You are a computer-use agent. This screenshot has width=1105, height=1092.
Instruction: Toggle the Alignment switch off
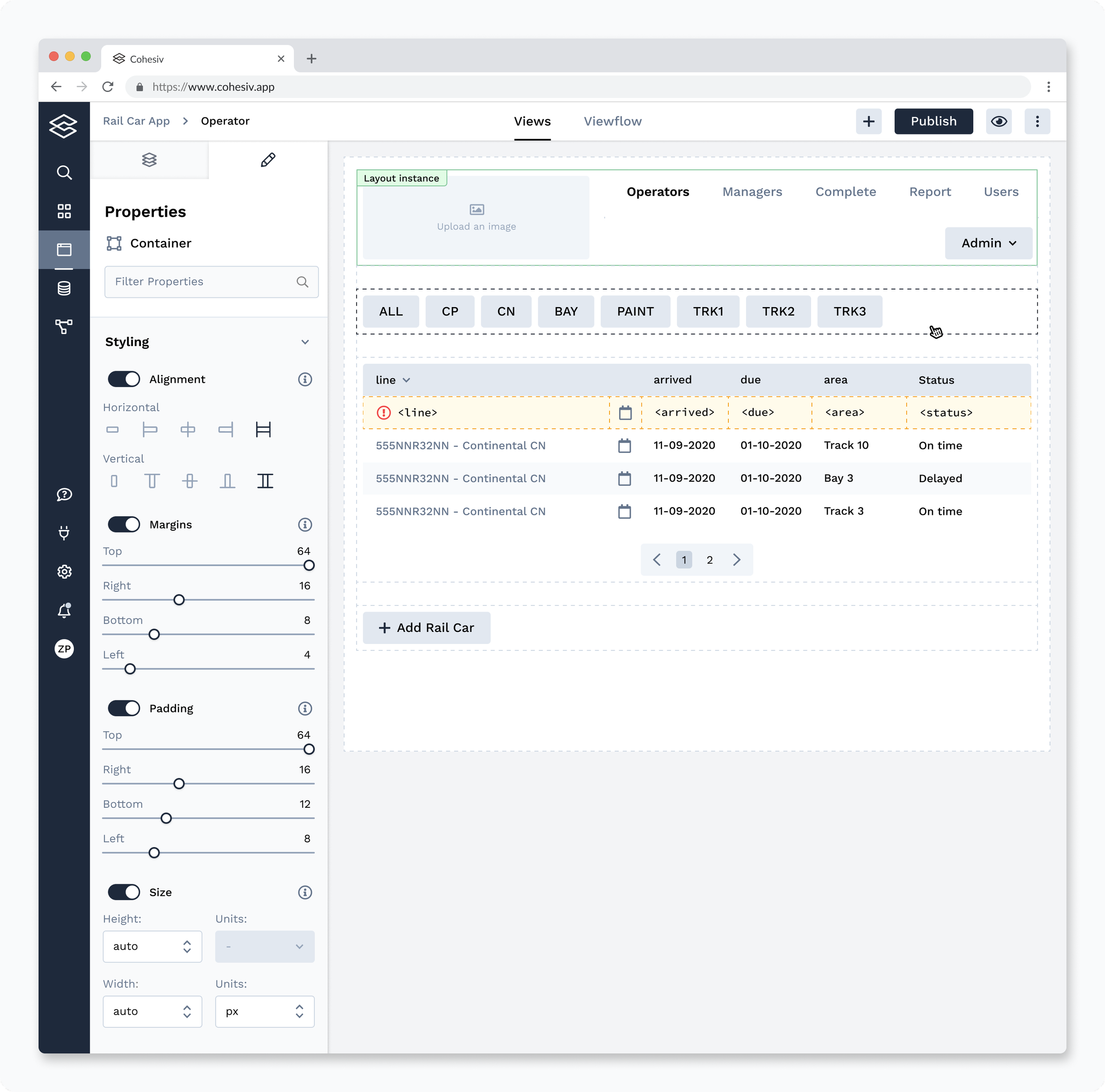pos(124,380)
